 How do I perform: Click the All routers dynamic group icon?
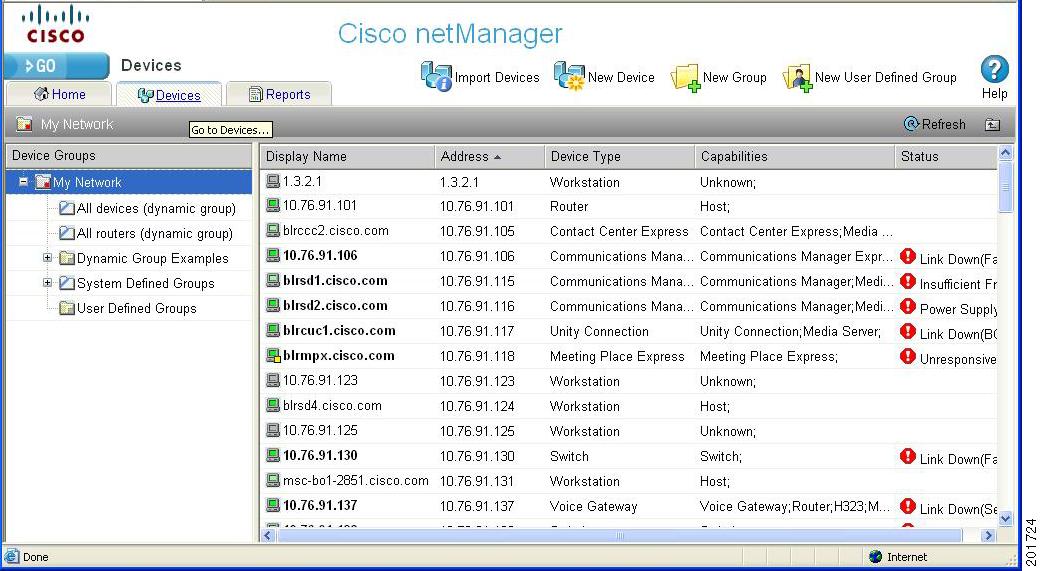click(x=66, y=233)
